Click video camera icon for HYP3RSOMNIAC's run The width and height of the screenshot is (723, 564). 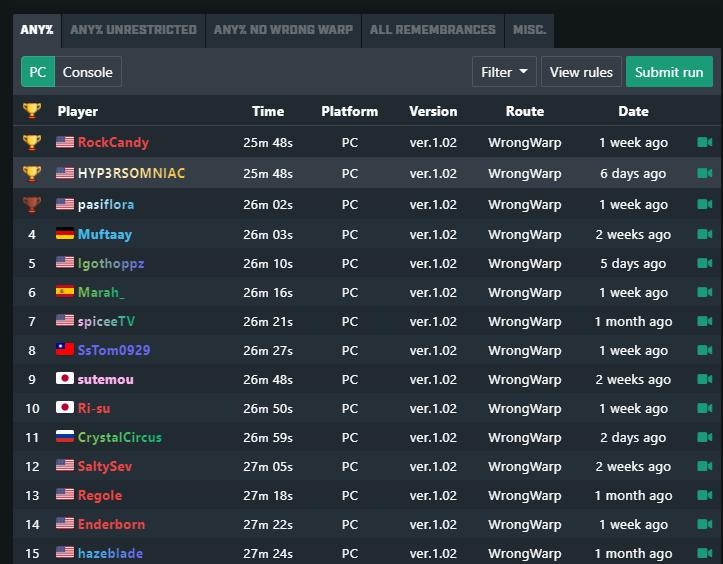(x=704, y=173)
